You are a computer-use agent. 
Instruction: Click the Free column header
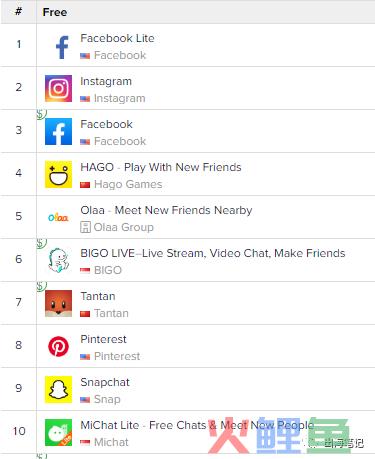(55, 12)
